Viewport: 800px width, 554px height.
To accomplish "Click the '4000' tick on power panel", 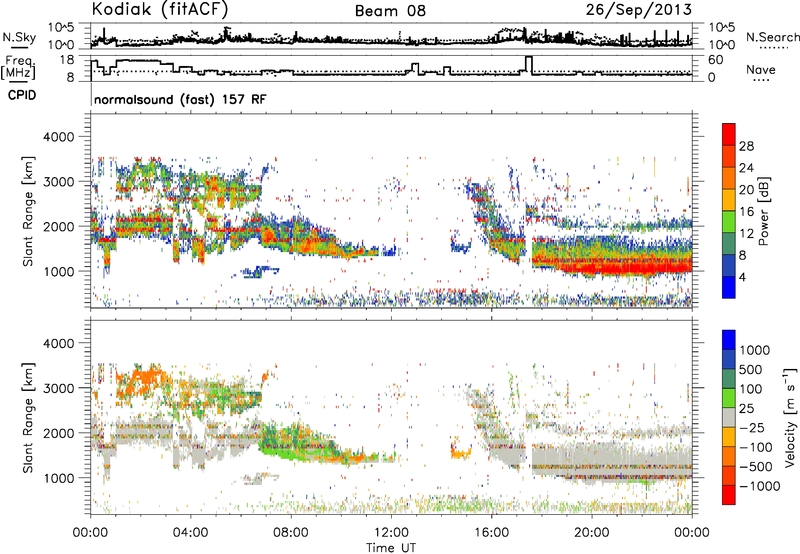I will [x=61, y=137].
